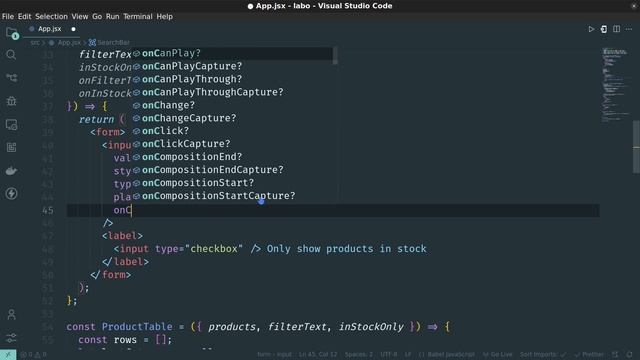
Task: Choose onChange? suggestion
Action: pos(233,105)
